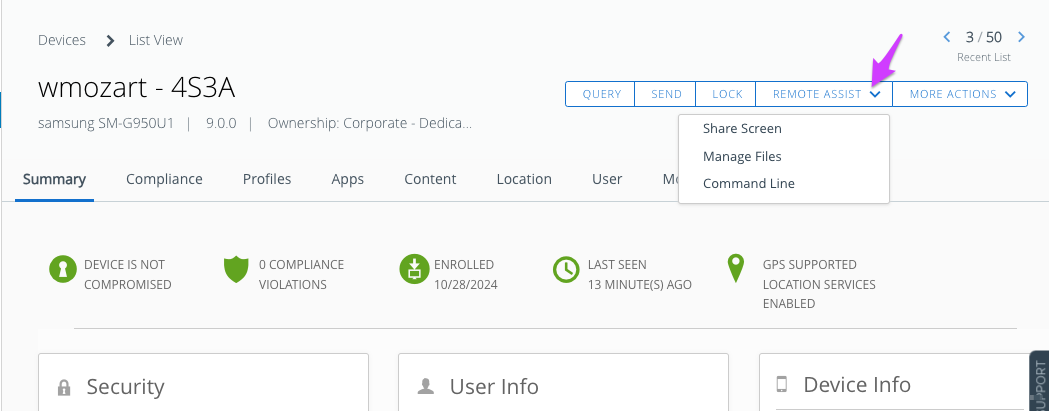
Task: Select Command Line menu option
Action: [748, 183]
